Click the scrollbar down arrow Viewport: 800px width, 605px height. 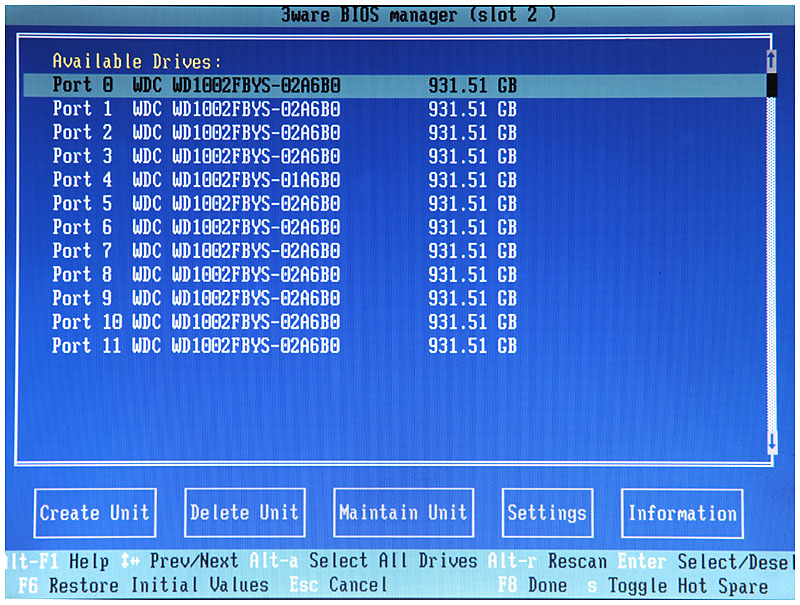(x=772, y=442)
